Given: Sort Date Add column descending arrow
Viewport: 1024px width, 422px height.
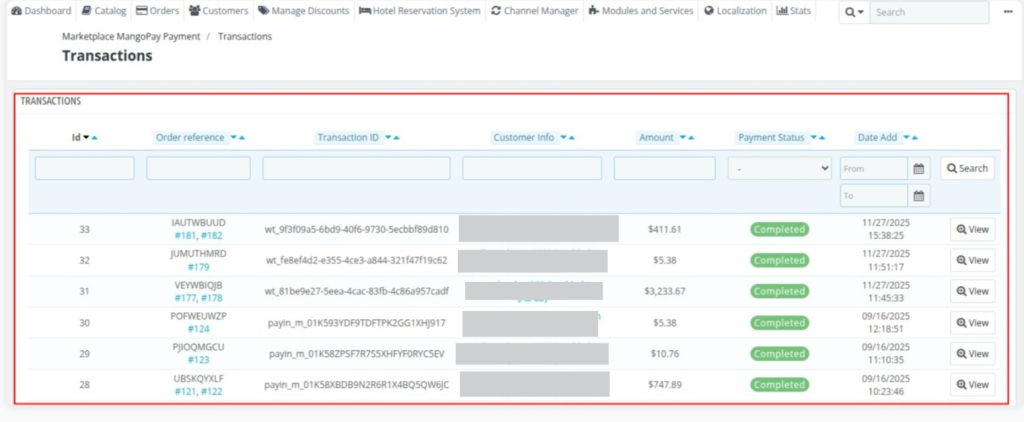Looking at the screenshot, I should [906, 138].
